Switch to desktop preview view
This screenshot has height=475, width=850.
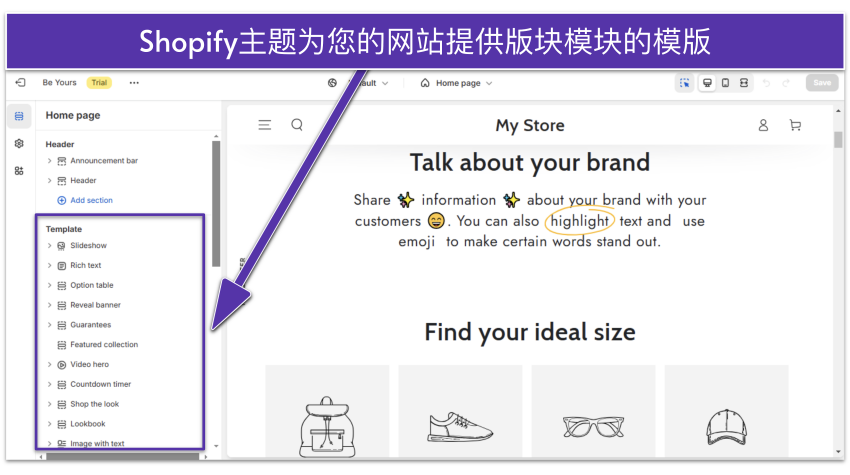point(707,83)
